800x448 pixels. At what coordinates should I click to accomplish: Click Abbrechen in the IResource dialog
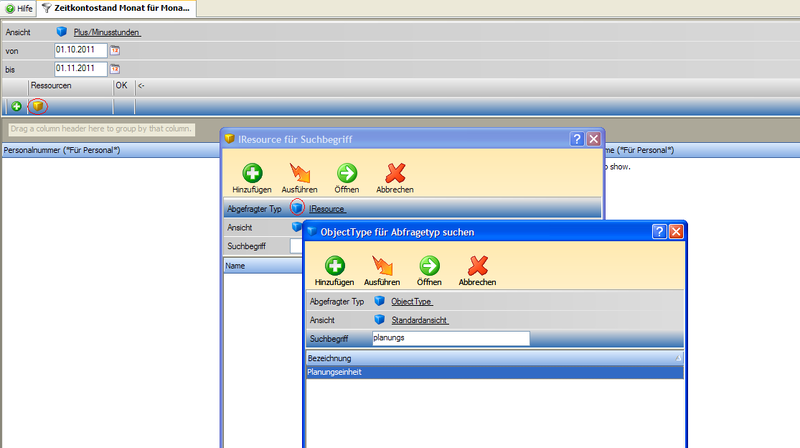pyautogui.click(x=394, y=175)
